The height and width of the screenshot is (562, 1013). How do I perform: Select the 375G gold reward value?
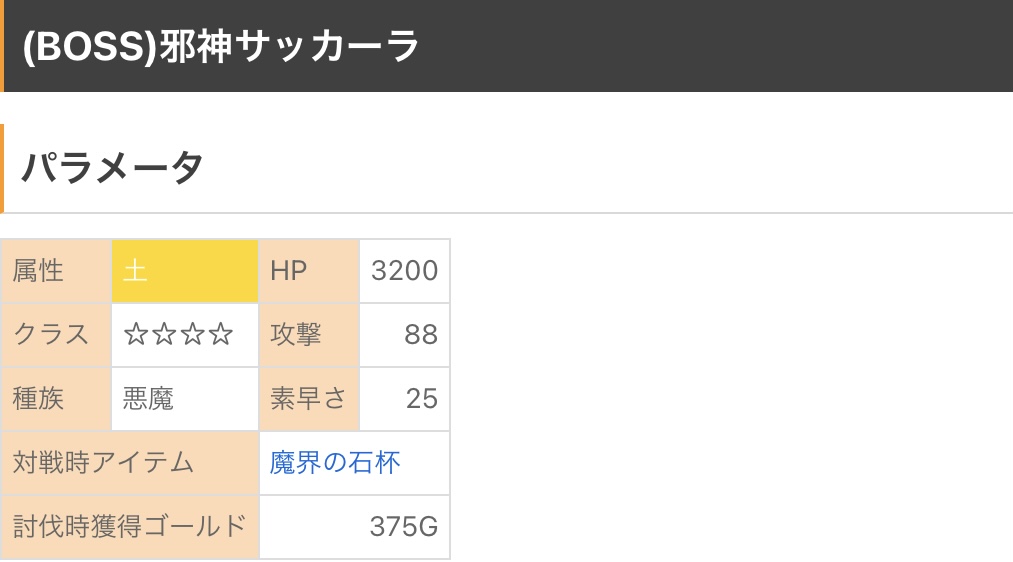pos(403,527)
